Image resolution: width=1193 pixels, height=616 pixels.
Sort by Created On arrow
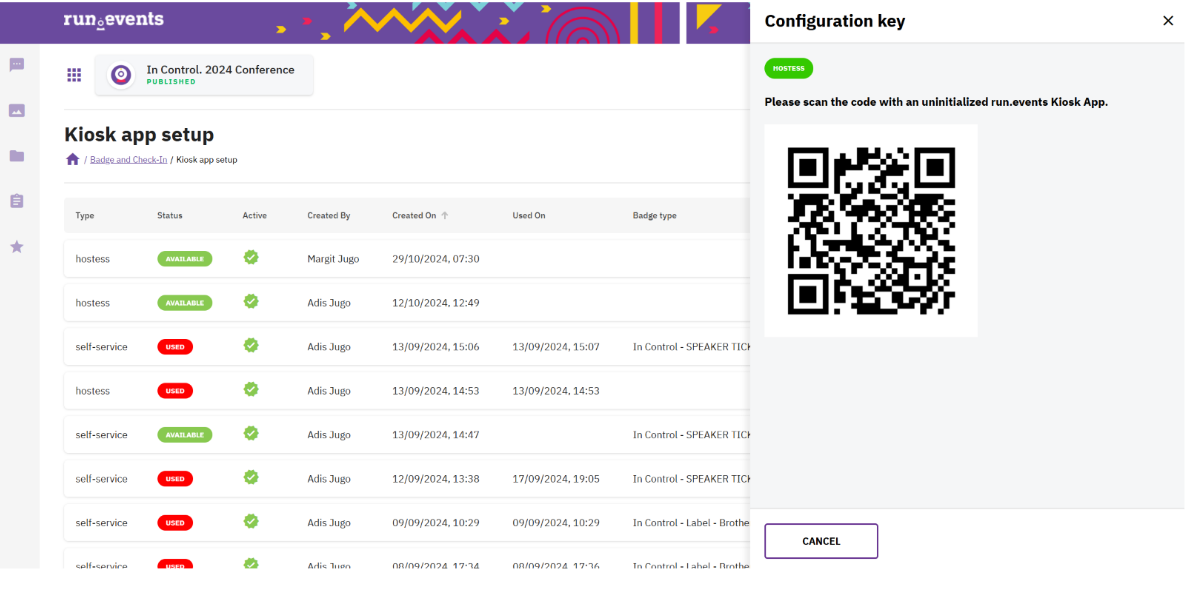point(445,216)
